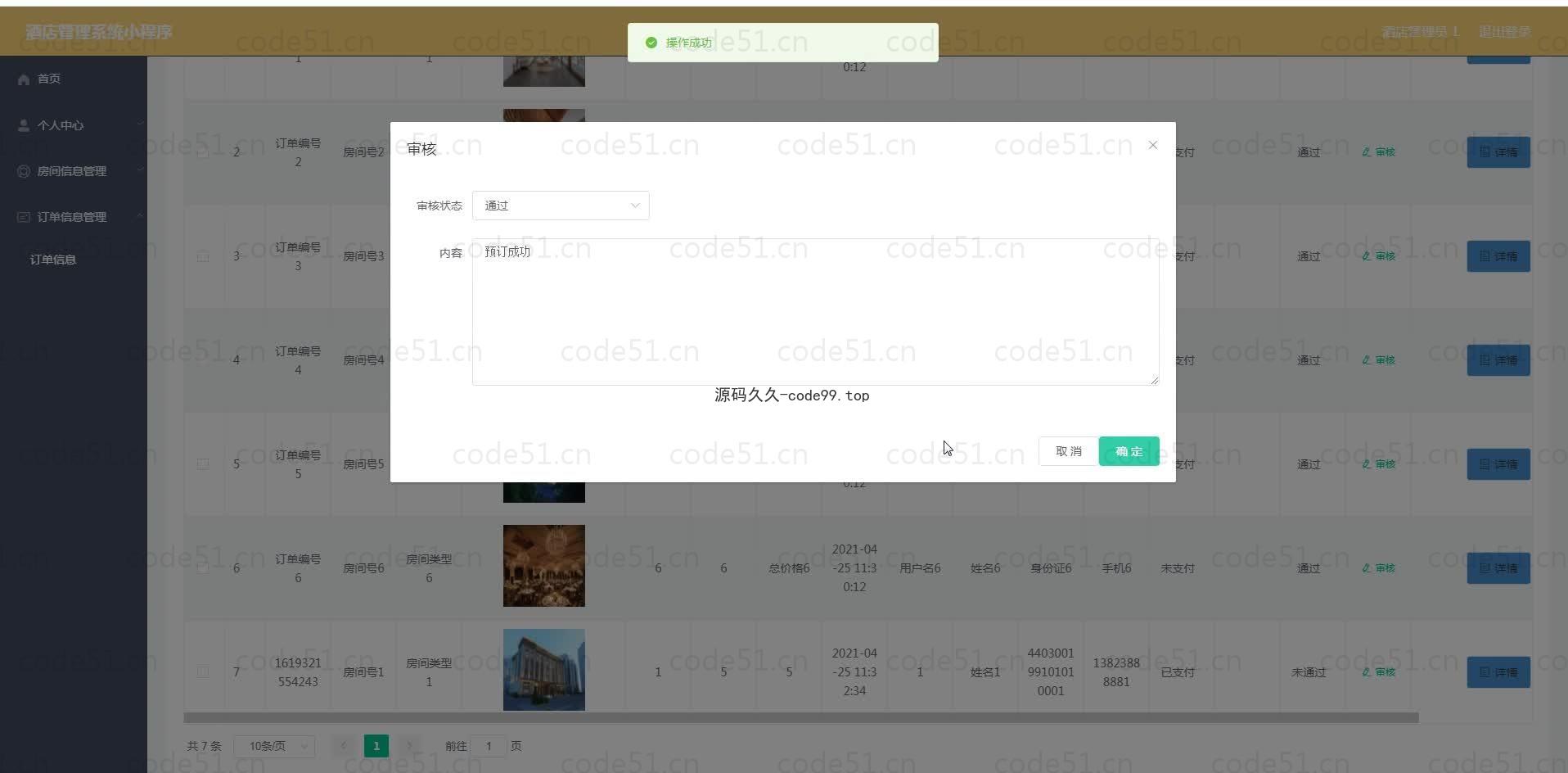1568x773 pixels.
Task: Click cell 1619321554243 order number
Action: tap(298, 672)
